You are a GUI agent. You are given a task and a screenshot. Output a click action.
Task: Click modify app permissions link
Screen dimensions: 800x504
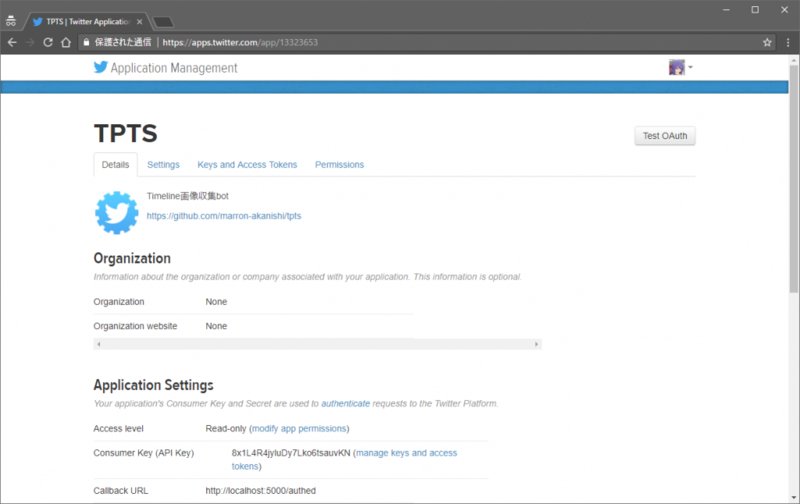(299, 429)
